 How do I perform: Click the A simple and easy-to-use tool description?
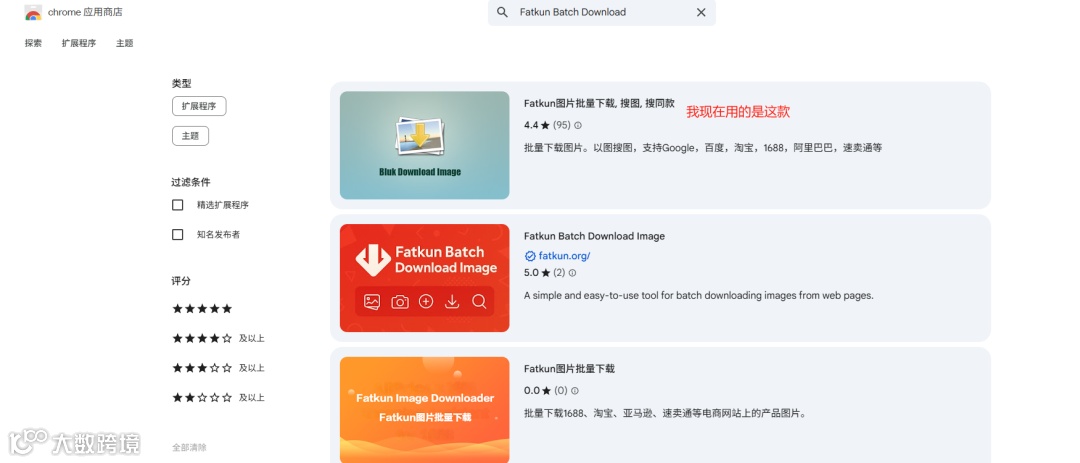[698, 295]
